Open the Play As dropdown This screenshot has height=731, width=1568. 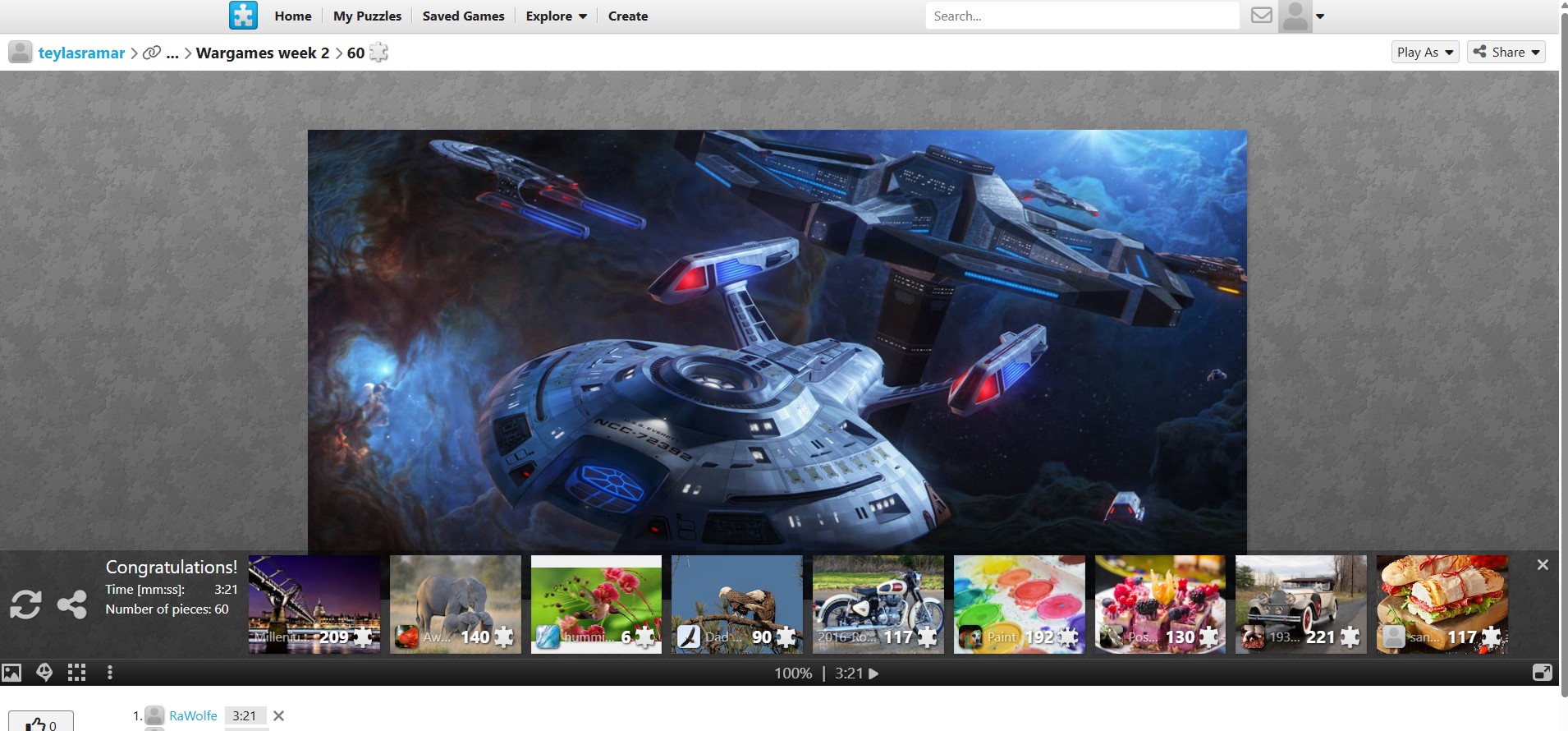1425,53
